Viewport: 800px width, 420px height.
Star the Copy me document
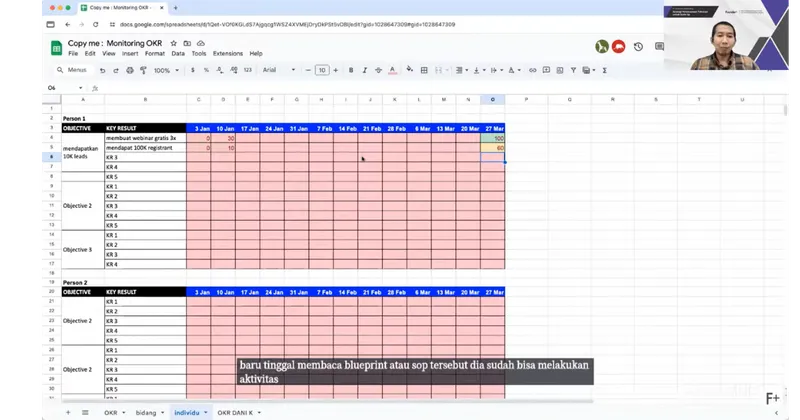click(x=173, y=43)
